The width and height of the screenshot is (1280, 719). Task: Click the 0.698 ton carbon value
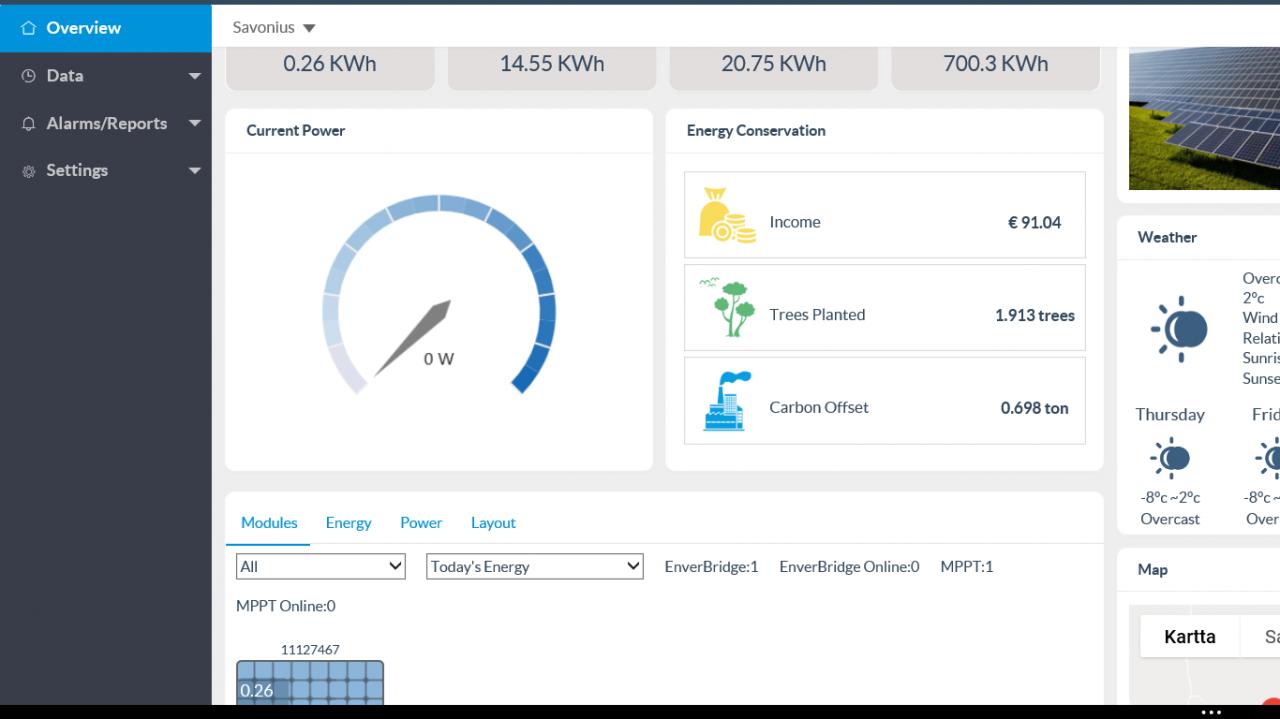pyautogui.click(x=1035, y=408)
